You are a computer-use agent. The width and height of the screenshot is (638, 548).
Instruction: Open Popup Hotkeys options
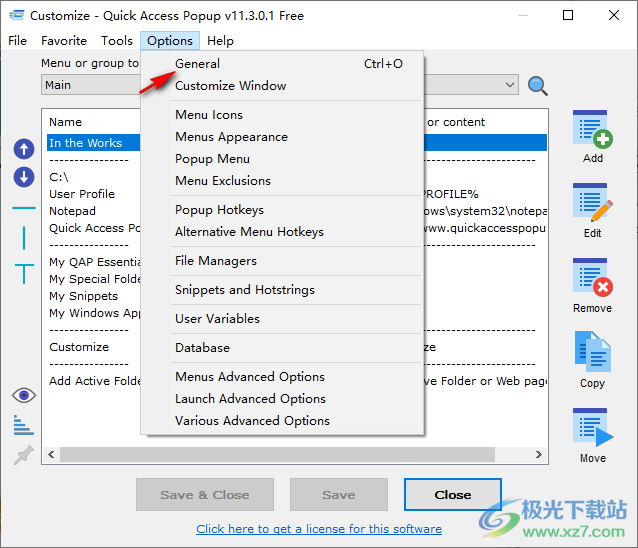tap(282, 210)
